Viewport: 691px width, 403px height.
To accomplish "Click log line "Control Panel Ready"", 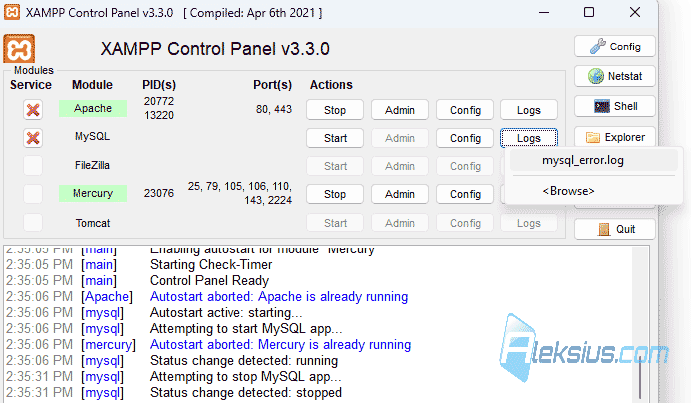I will click(209, 280).
